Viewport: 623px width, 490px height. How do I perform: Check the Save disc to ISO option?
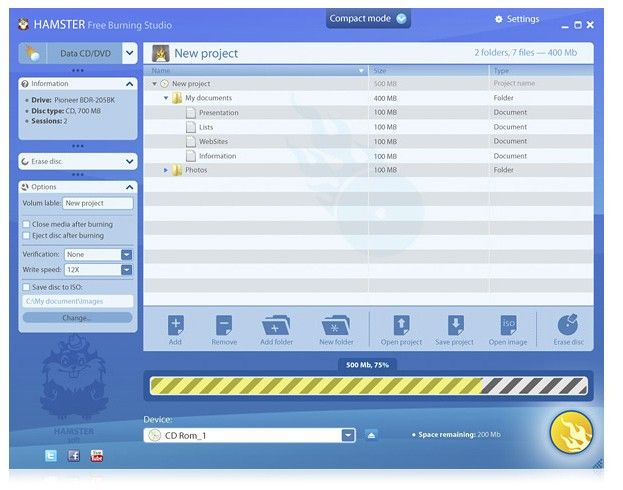pos(26,287)
